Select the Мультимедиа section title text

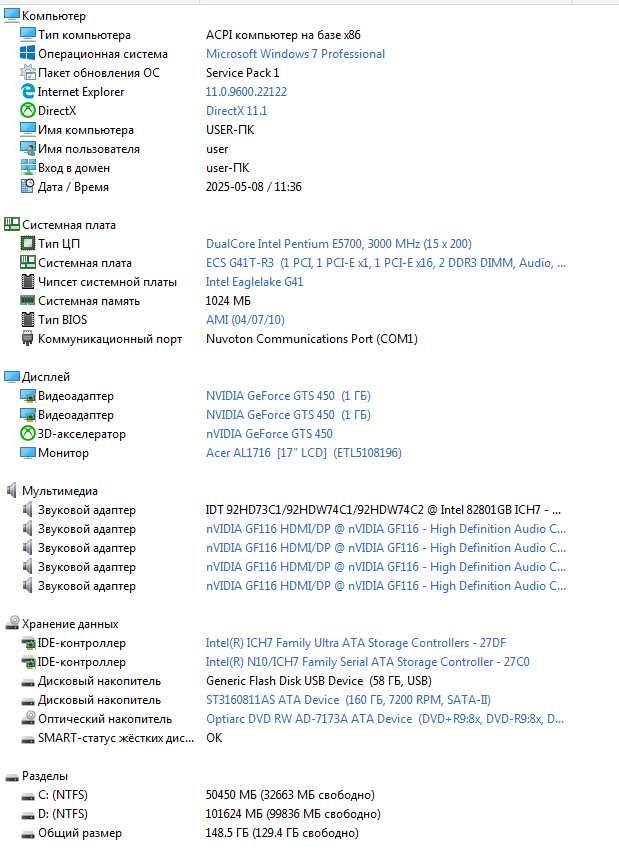point(60,491)
